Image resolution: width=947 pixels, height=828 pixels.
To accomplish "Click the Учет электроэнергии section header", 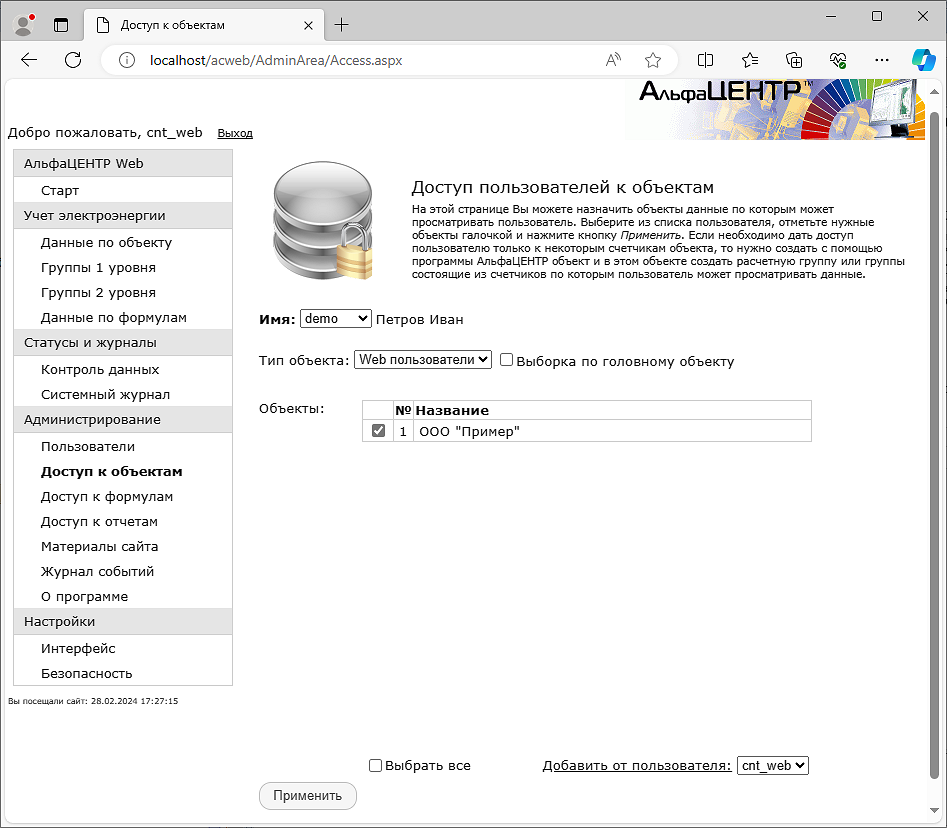I will pyautogui.click(x=123, y=216).
